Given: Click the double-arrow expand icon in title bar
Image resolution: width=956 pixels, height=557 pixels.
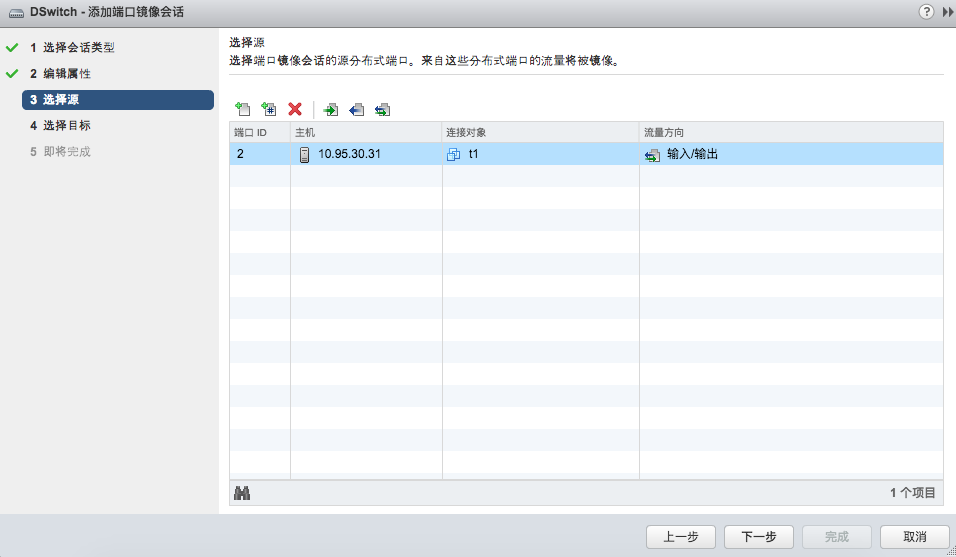Looking at the screenshot, I should (x=948, y=12).
